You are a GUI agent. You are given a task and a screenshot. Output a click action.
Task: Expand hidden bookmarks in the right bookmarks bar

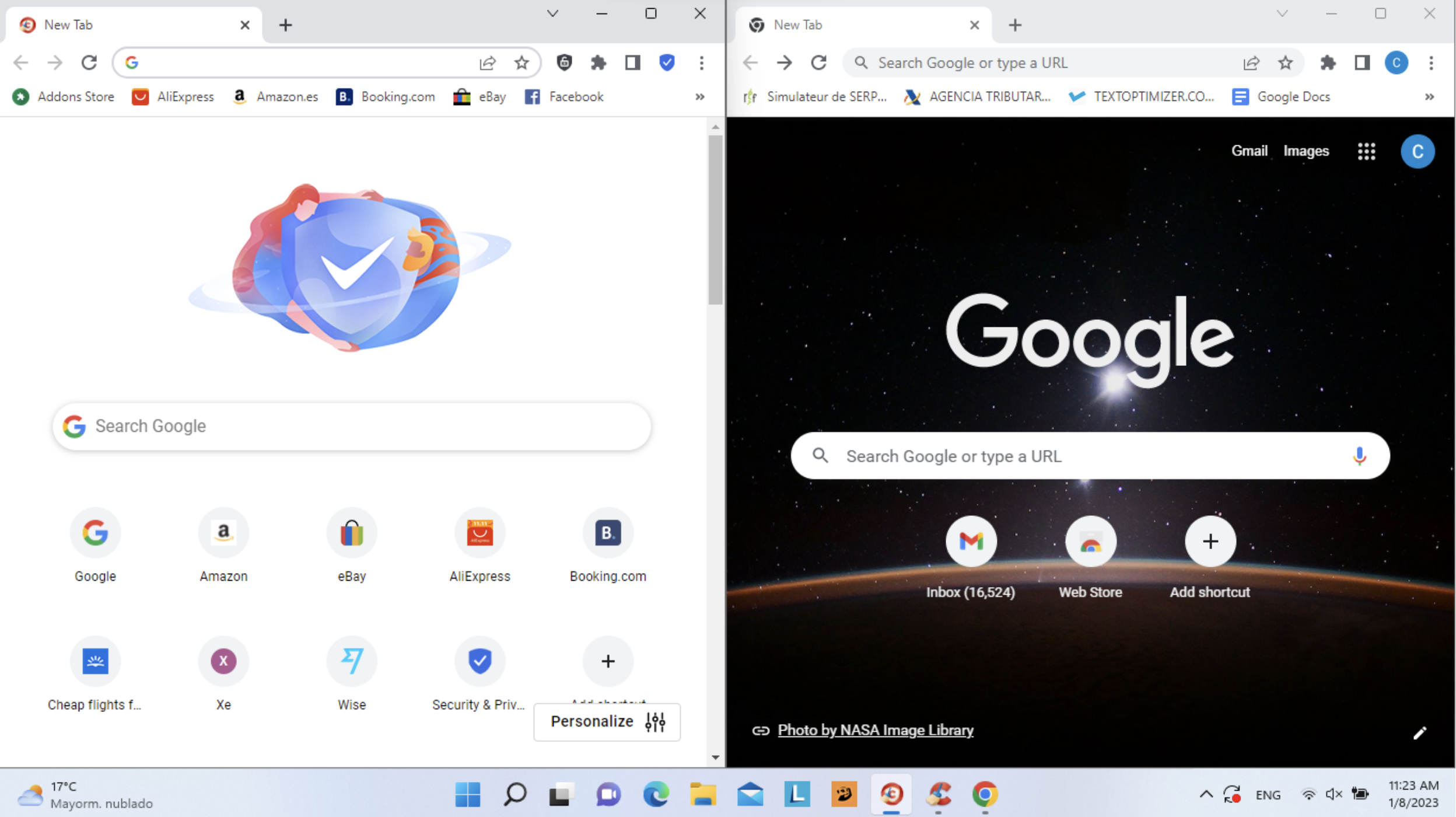click(x=1429, y=97)
